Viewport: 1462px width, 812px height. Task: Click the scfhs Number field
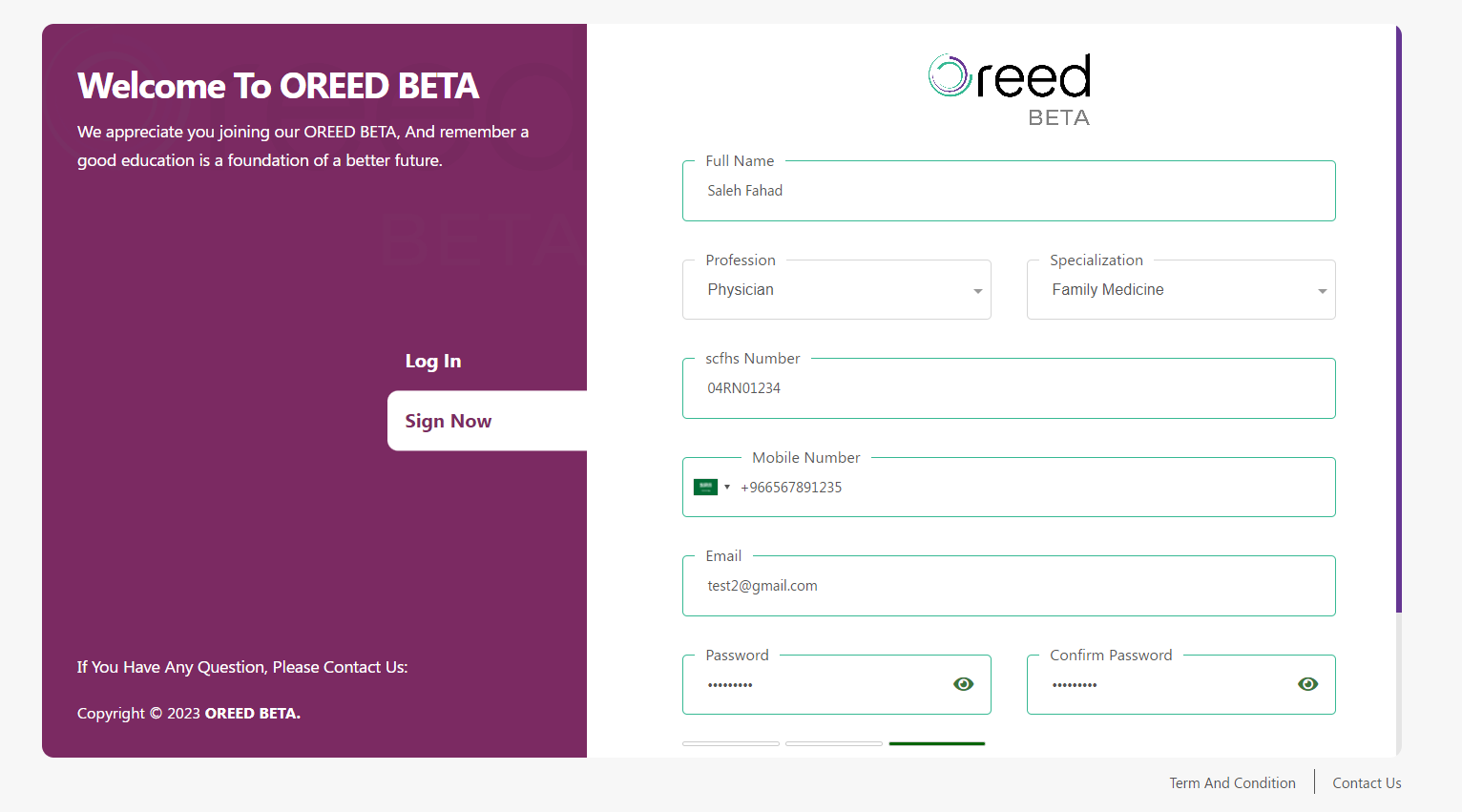click(x=1009, y=388)
